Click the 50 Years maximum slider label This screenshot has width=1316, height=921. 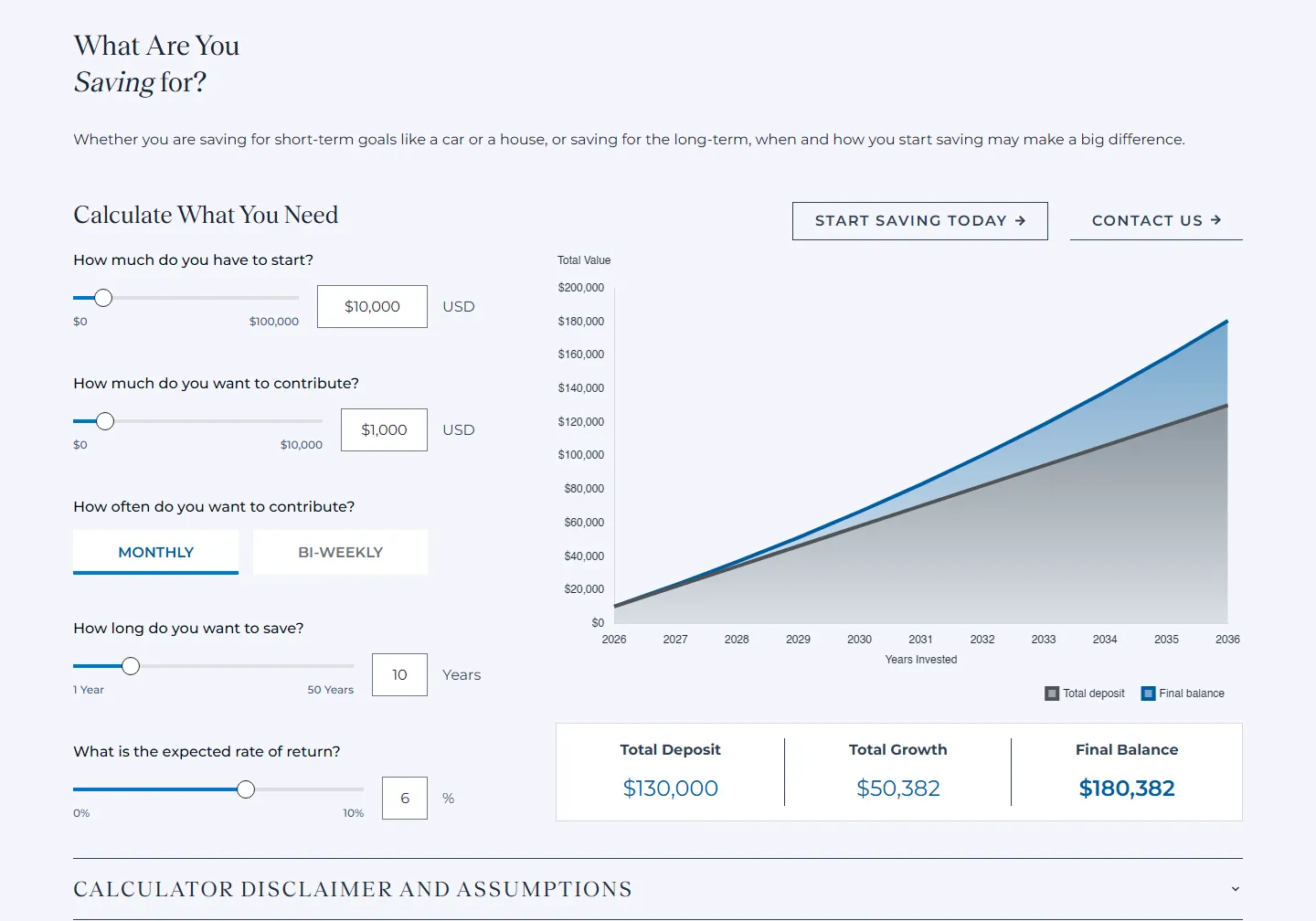coord(330,690)
